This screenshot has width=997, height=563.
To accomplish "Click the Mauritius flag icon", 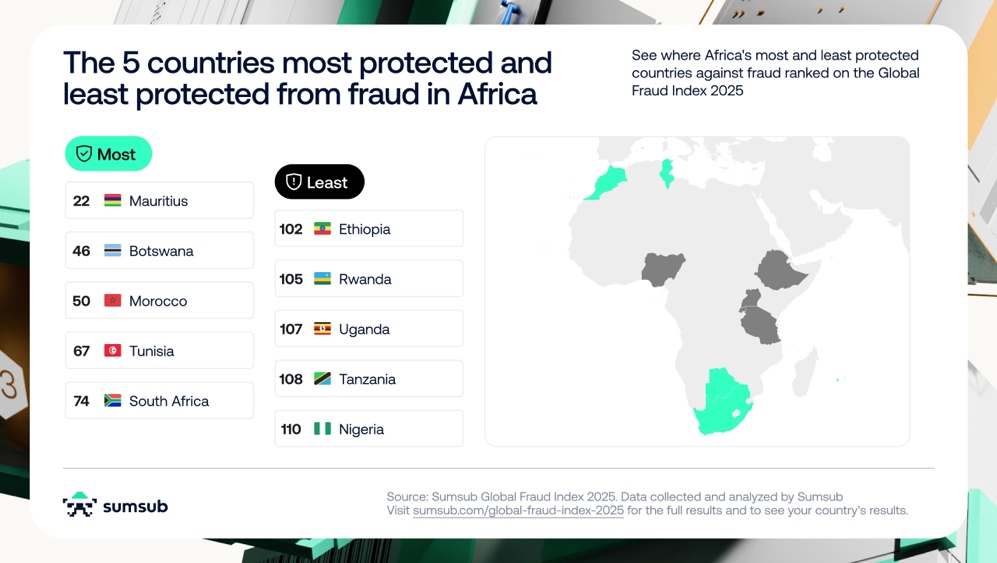I will tap(113, 201).
